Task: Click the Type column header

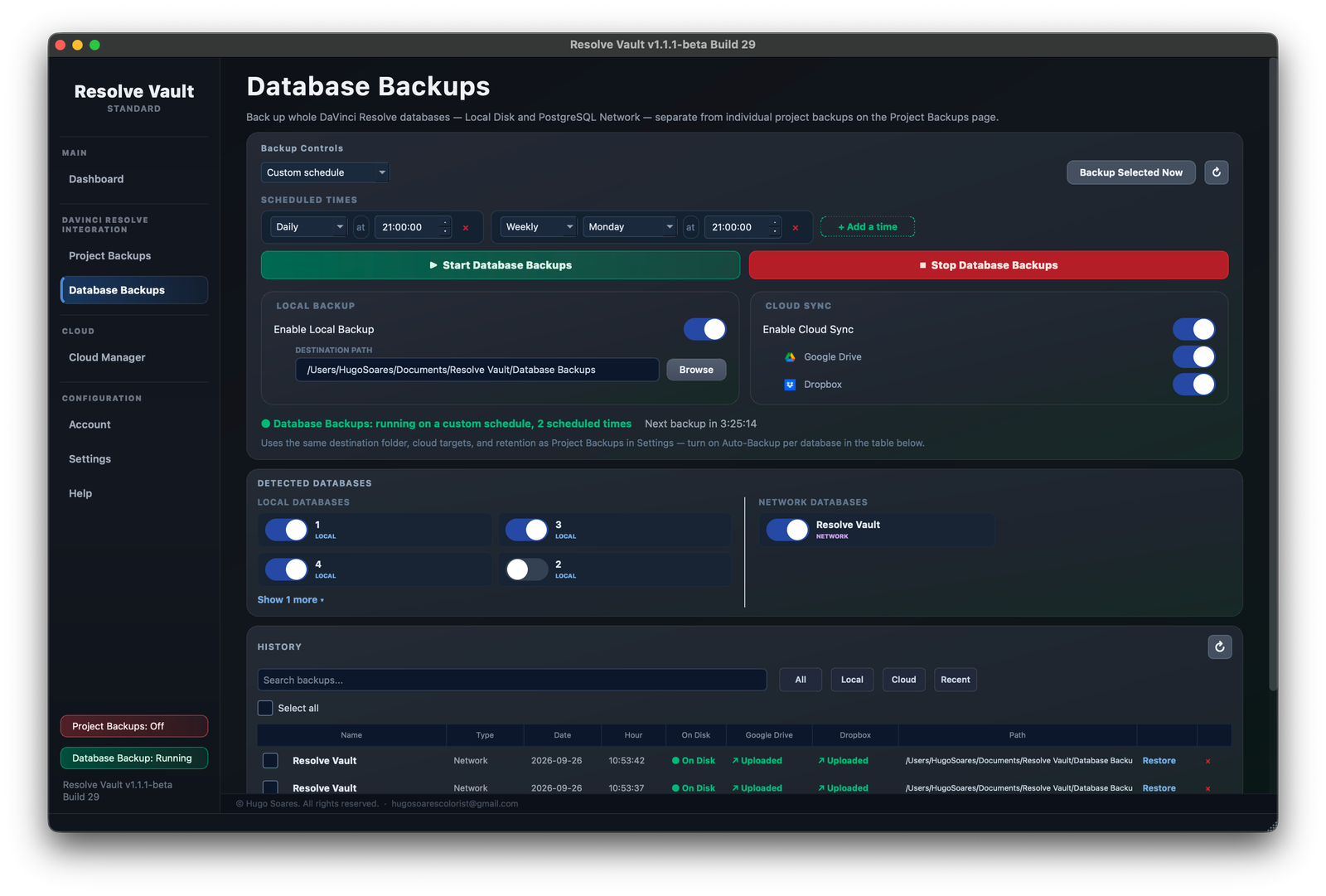Action: point(485,735)
